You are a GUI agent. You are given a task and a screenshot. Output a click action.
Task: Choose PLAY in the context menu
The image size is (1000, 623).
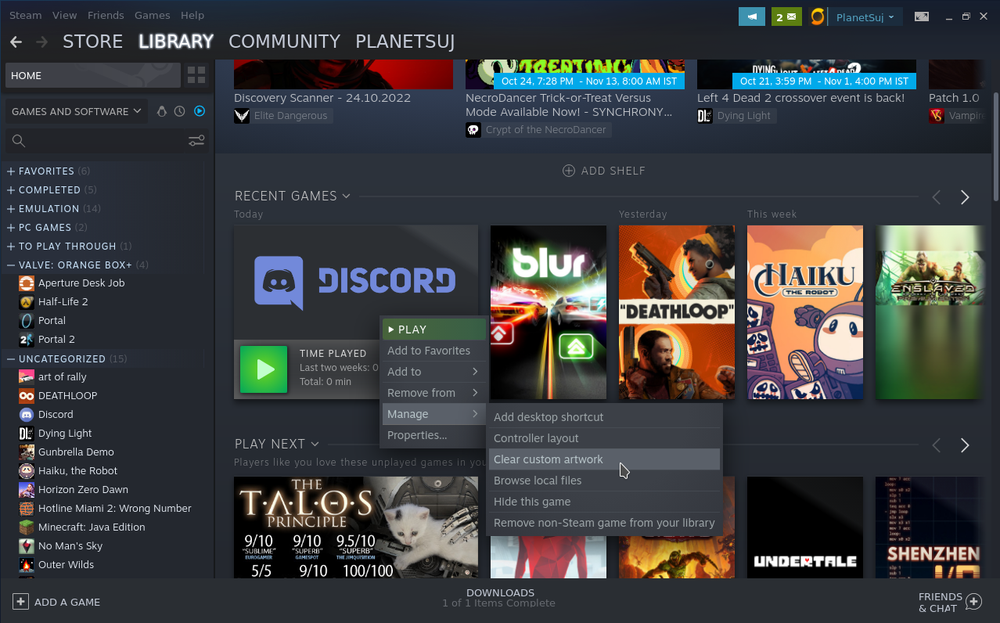point(434,330)
